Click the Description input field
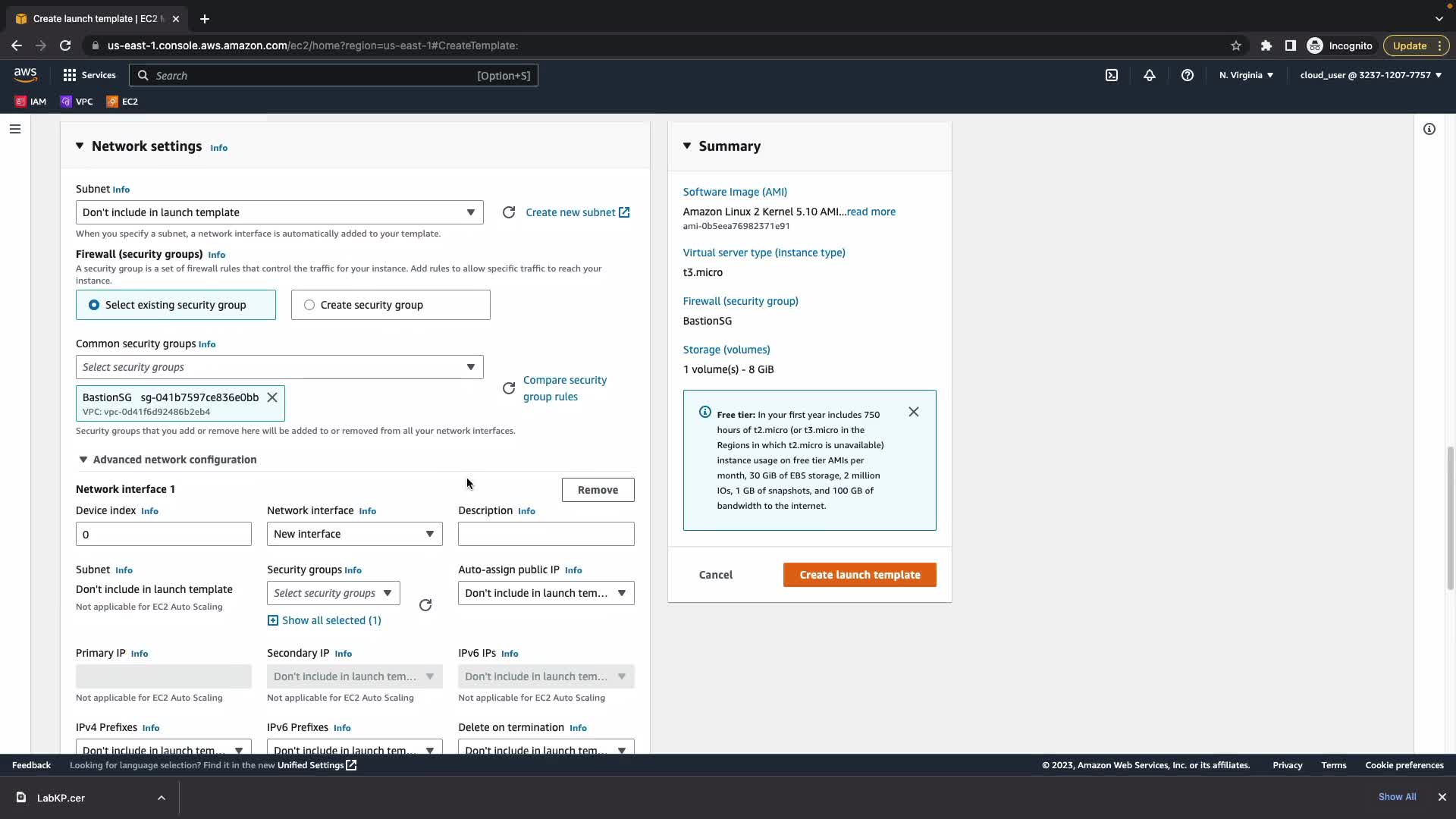 (545, 534)
